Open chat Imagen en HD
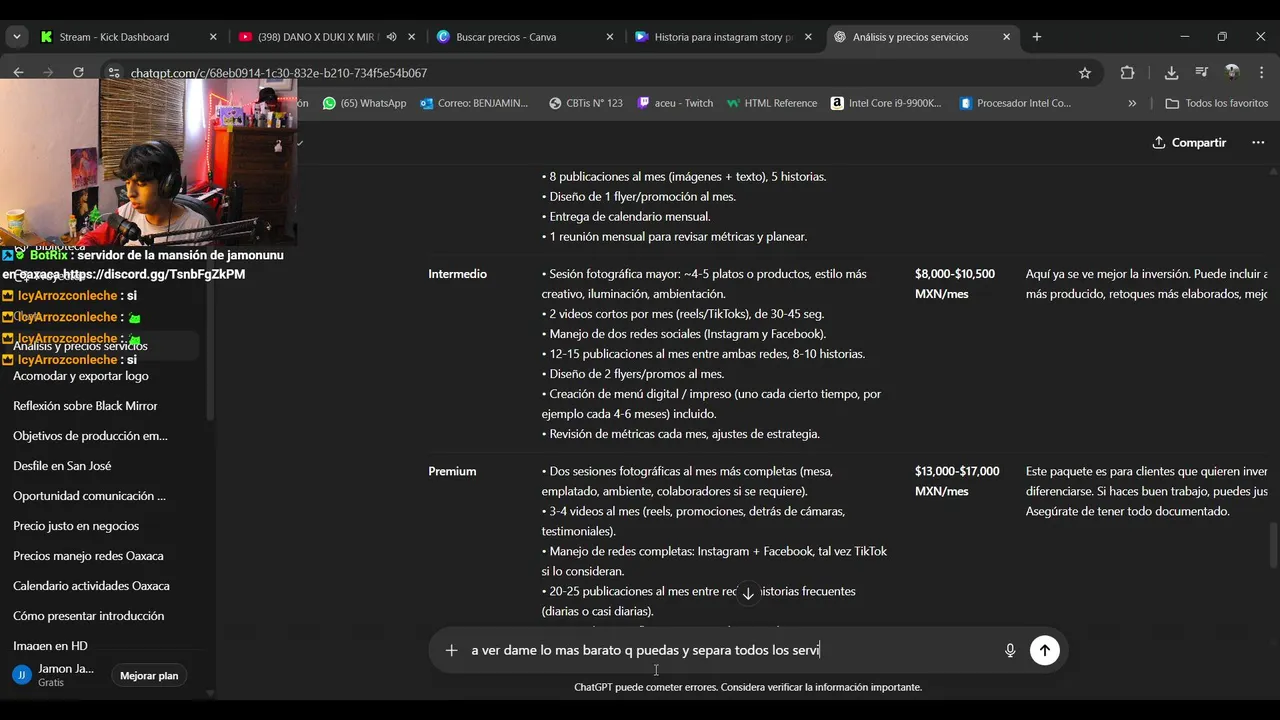This screenshot has height=720, width=1280. coord(50,646)
